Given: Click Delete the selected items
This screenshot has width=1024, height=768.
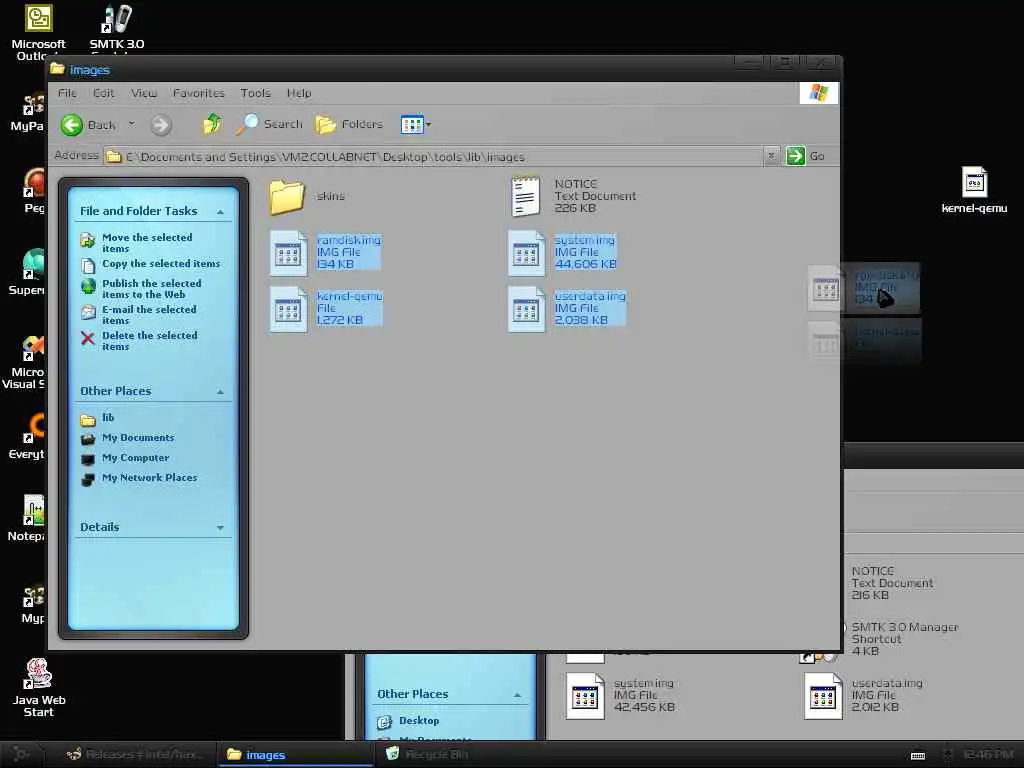Looking at the screenshot, I should (x=150, y=341).
